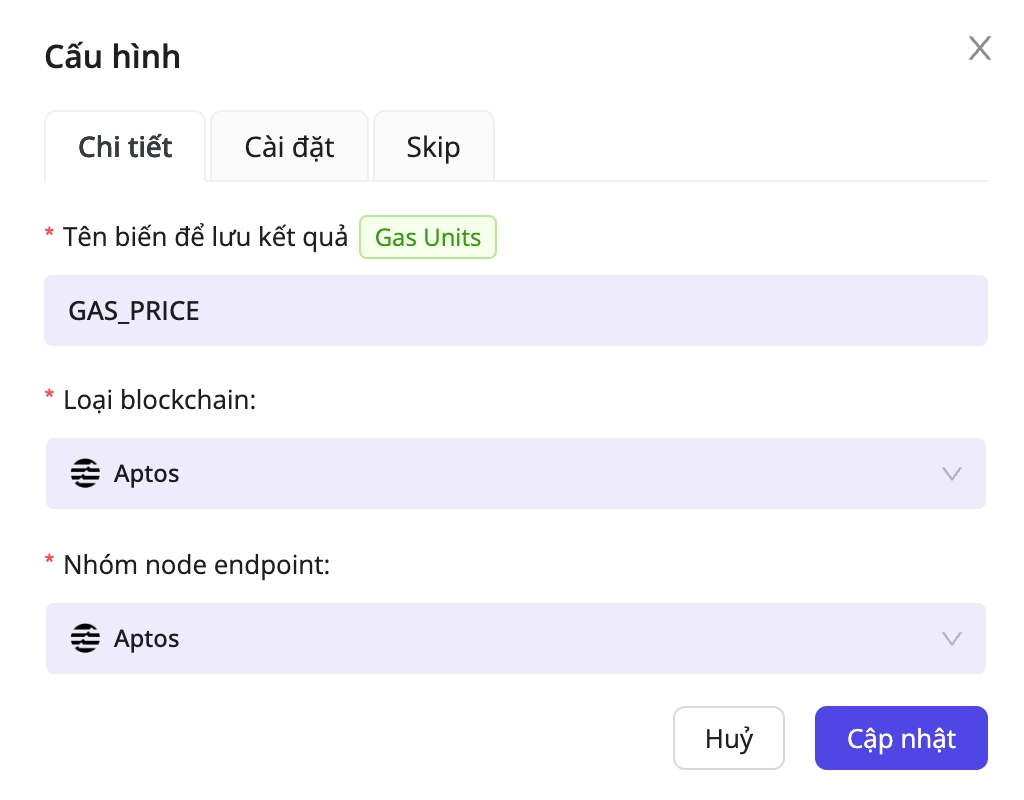Viewport: 1024px width, 800px height.
Task: Switch to the Chi tiết tab
Action: (125, 147)
